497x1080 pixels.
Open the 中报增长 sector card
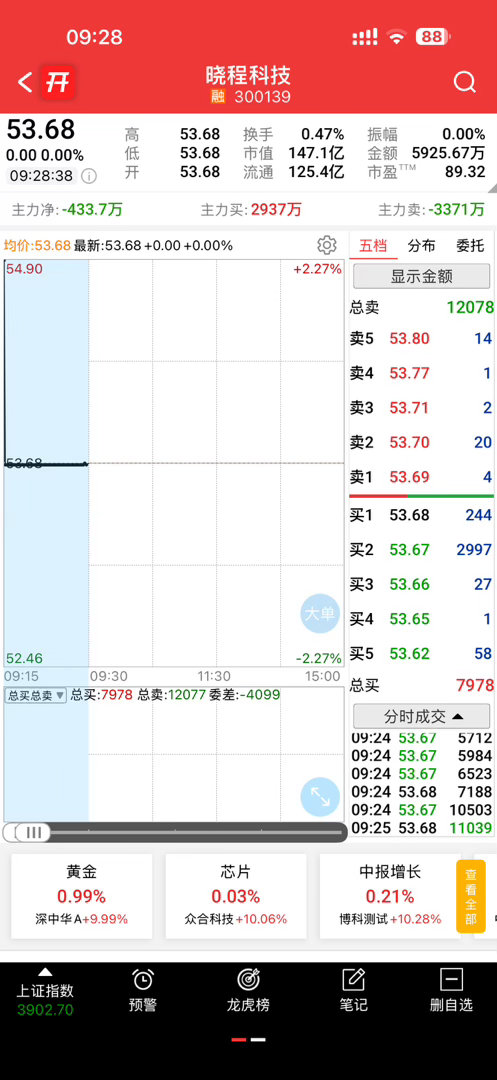pos(389,896)
